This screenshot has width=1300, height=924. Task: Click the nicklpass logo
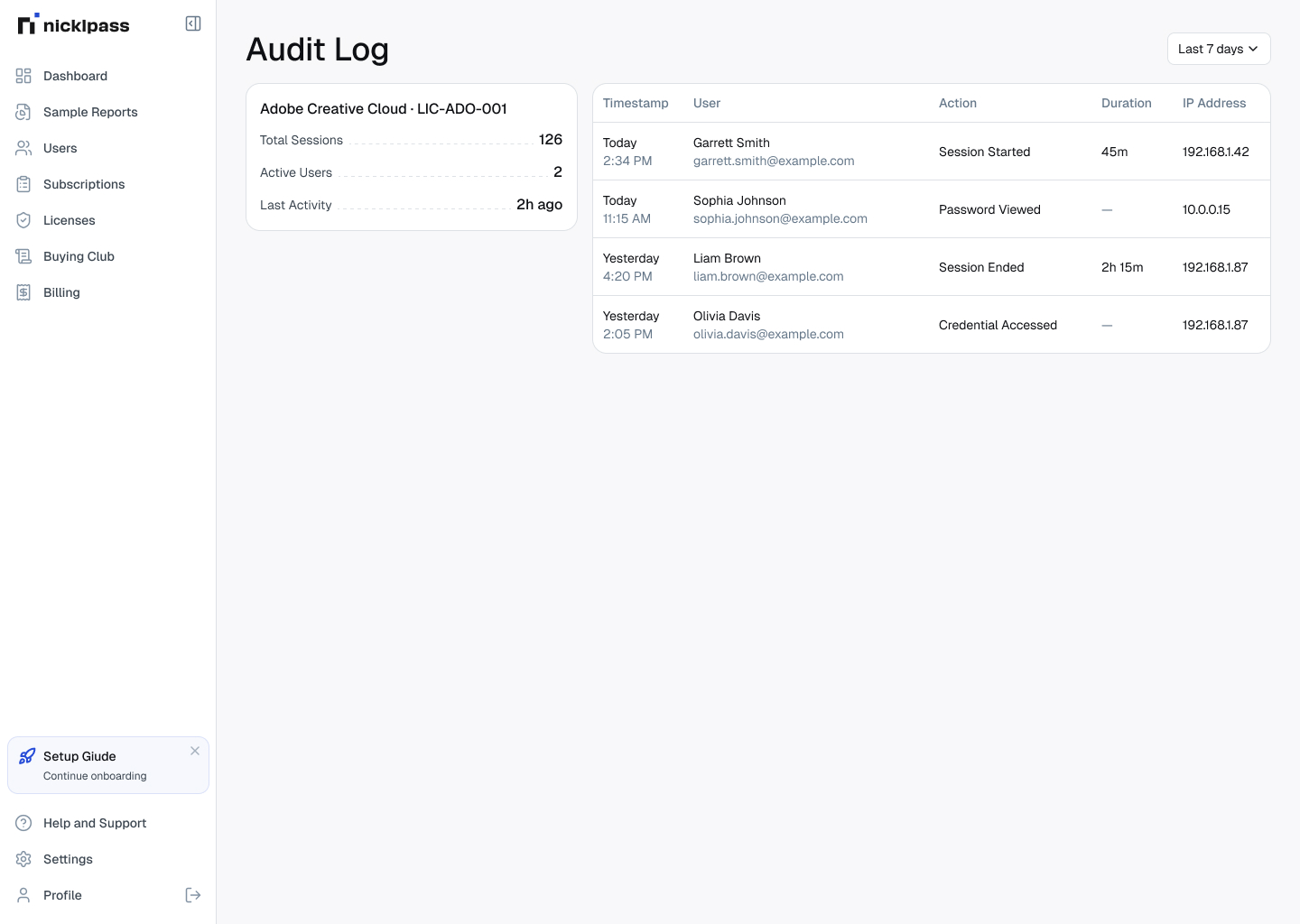pos(74,24)
